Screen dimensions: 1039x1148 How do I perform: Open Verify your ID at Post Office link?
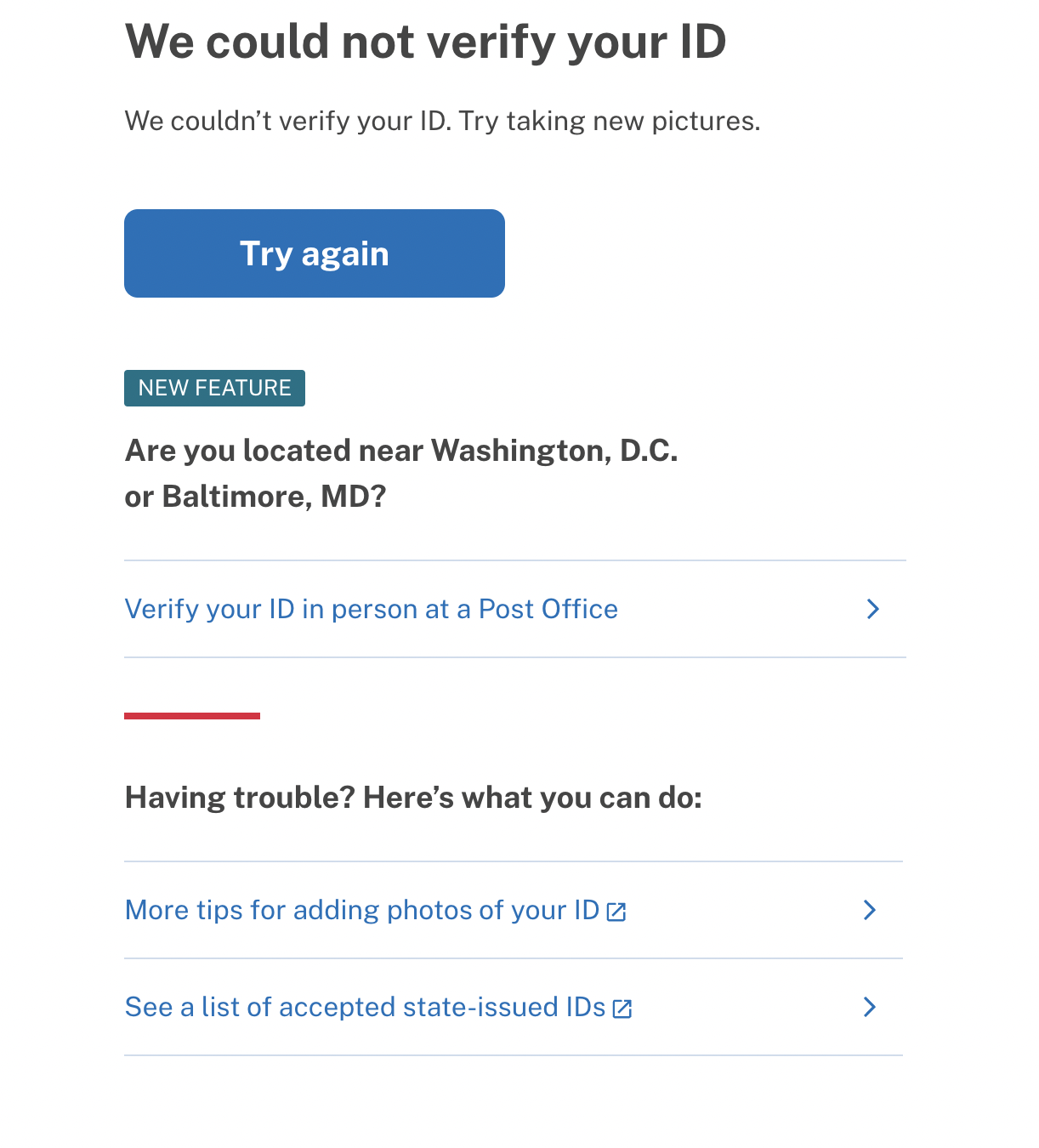(372, 609)
